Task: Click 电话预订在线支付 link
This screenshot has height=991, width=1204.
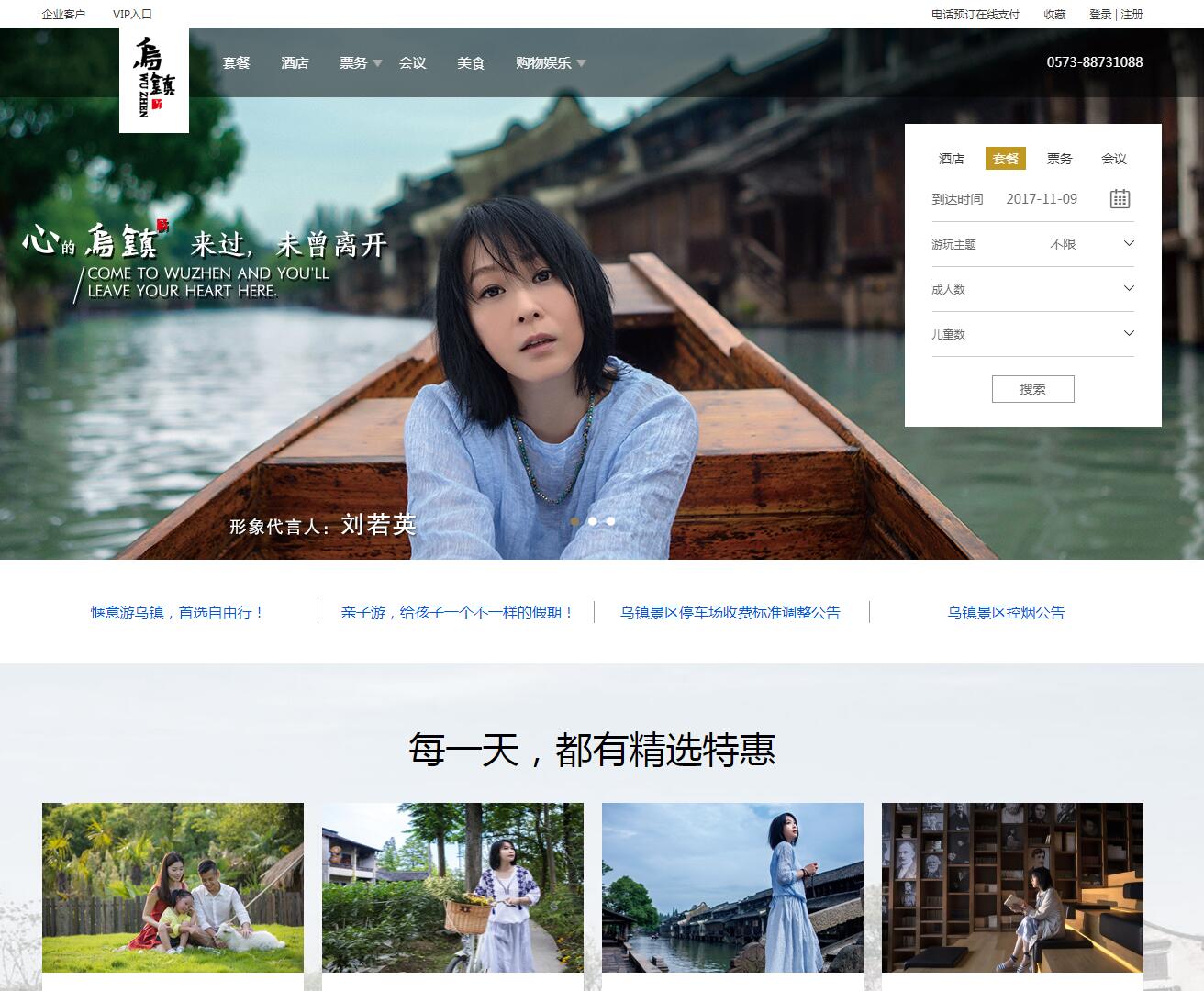Action: click(975, 14)
